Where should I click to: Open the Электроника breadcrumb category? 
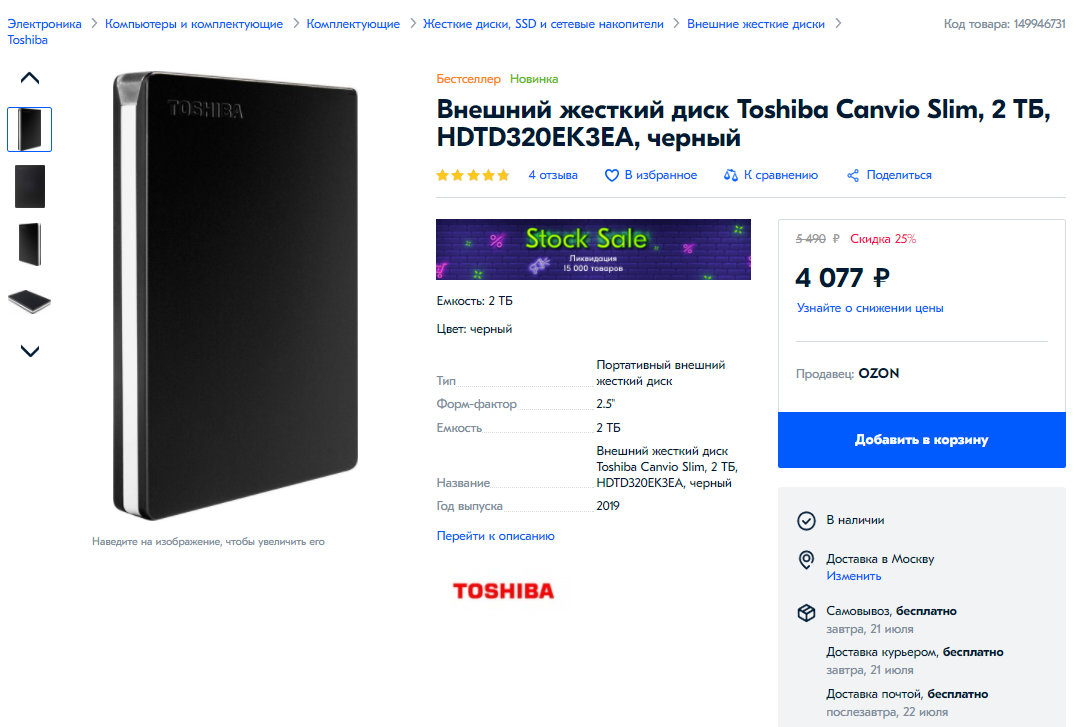pos(44,24)
